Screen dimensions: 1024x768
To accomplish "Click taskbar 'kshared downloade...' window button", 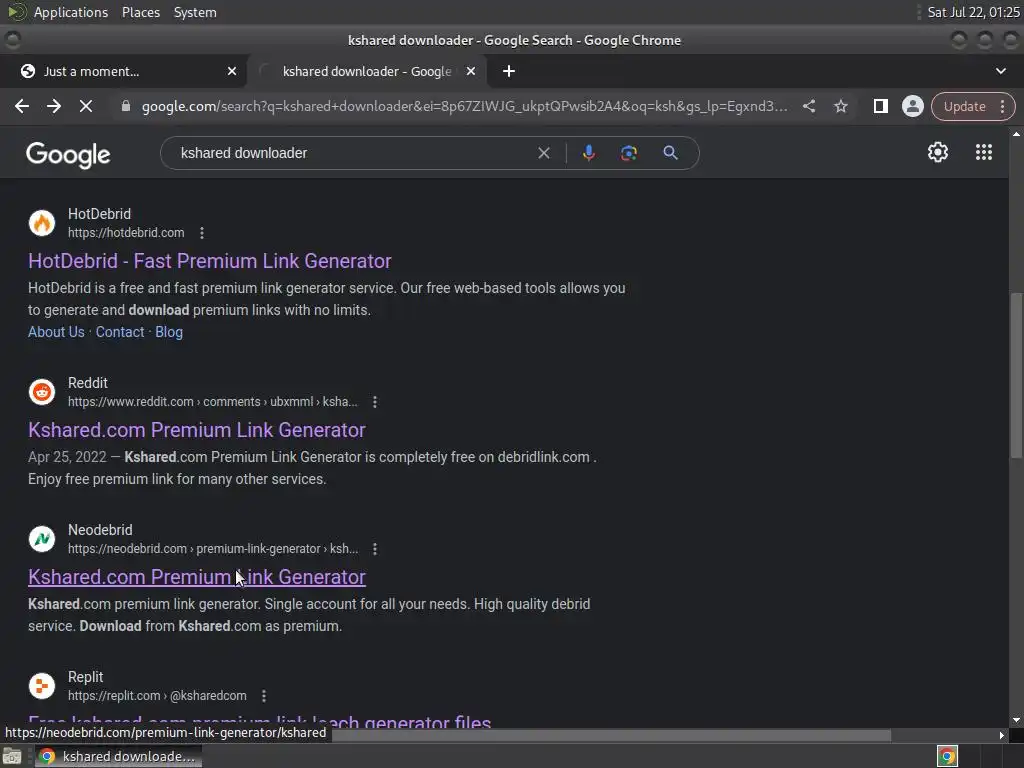I will pyautogui.click(x=118, y=756).
